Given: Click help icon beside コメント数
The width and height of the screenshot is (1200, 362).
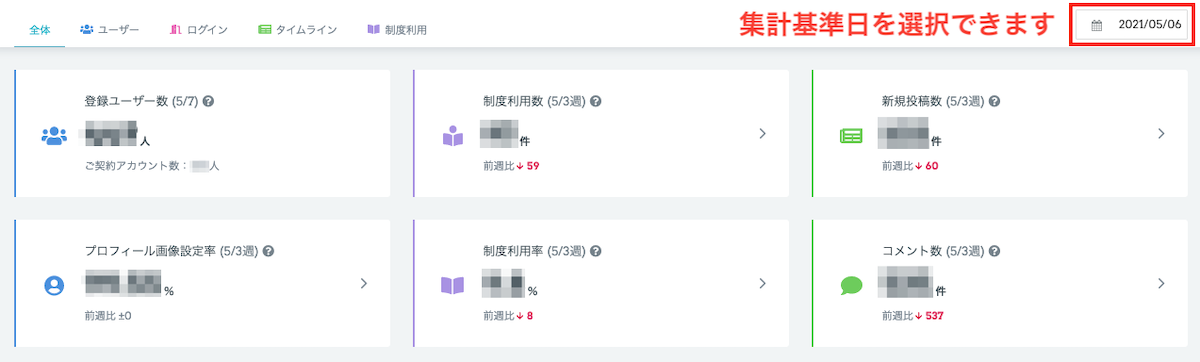Looking at the screenshot, I should [x=992, y=251].
